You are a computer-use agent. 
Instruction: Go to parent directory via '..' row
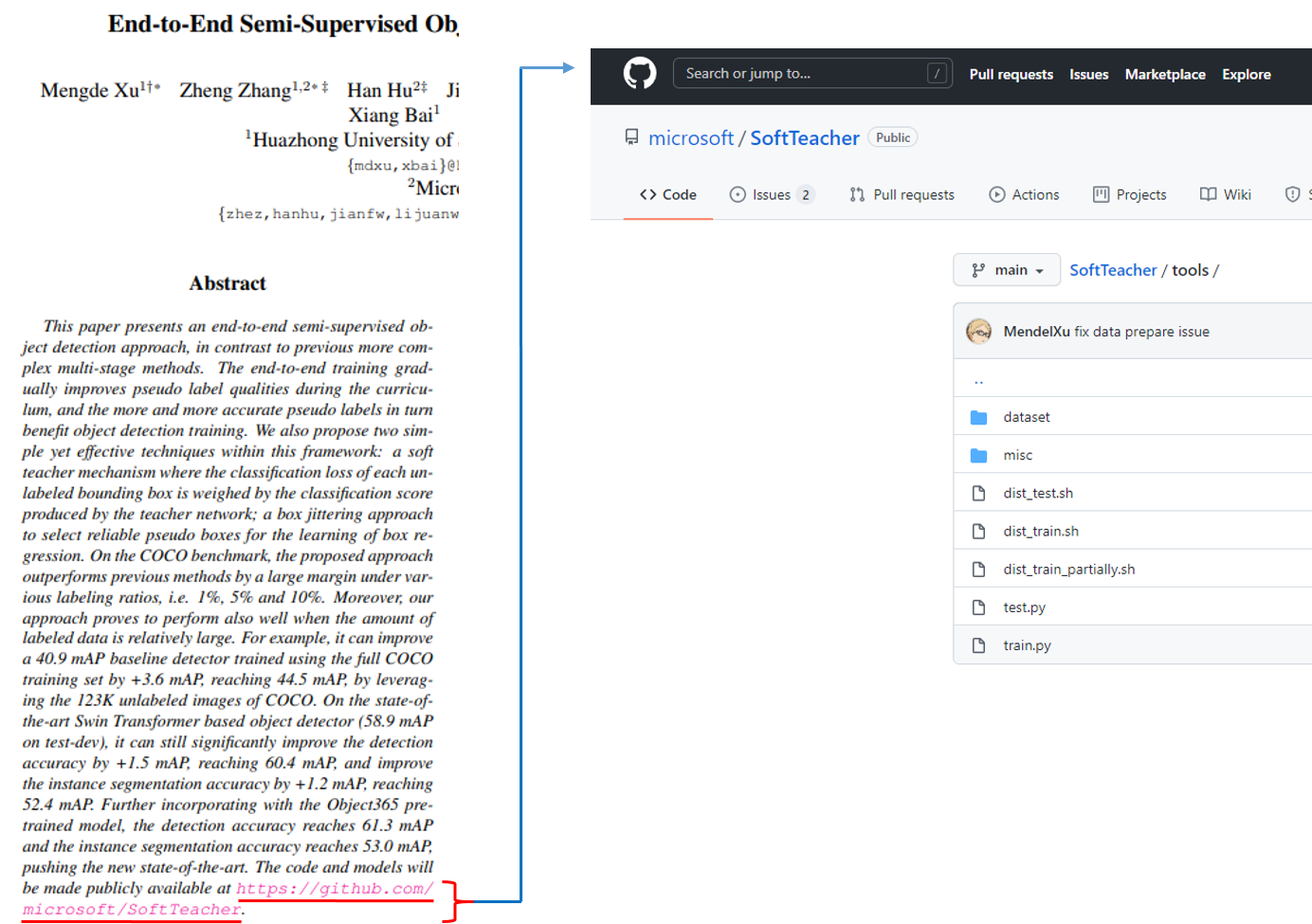click(1133, 378)
